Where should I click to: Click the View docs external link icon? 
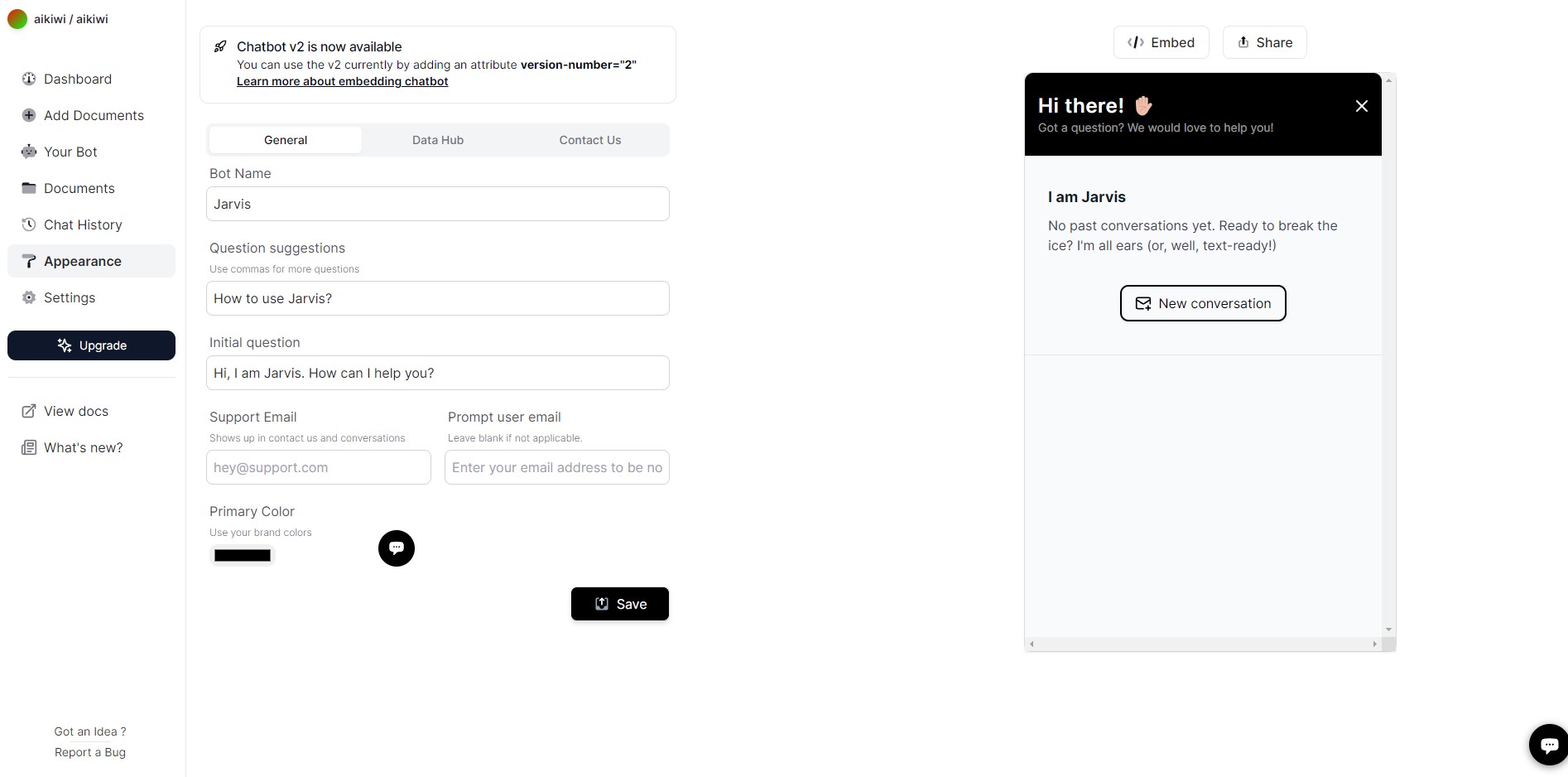(x=29, y=411)
